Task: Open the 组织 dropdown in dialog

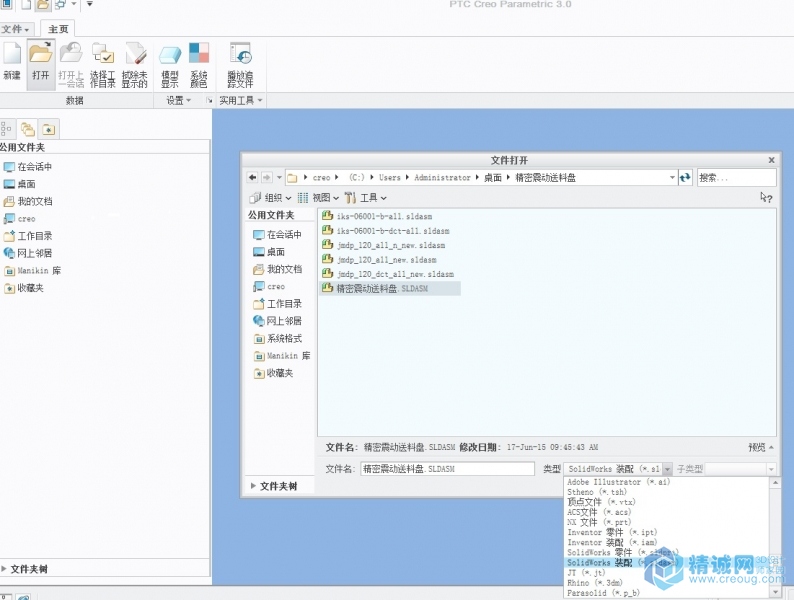Action: point(271,197)
